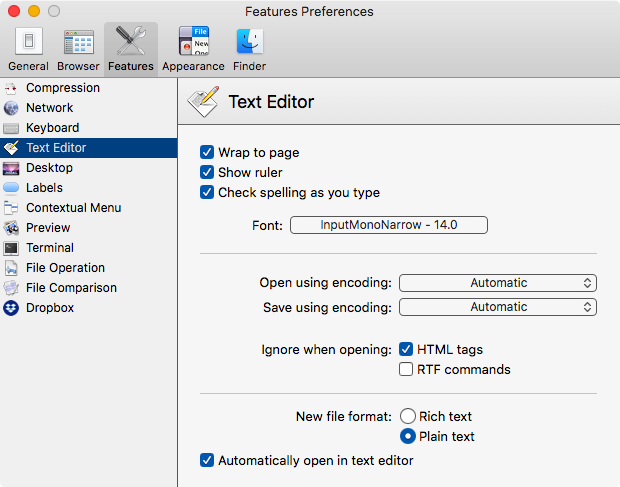Open the Open using encoding dropdown
620x487 pixels.
pos(498,283)
